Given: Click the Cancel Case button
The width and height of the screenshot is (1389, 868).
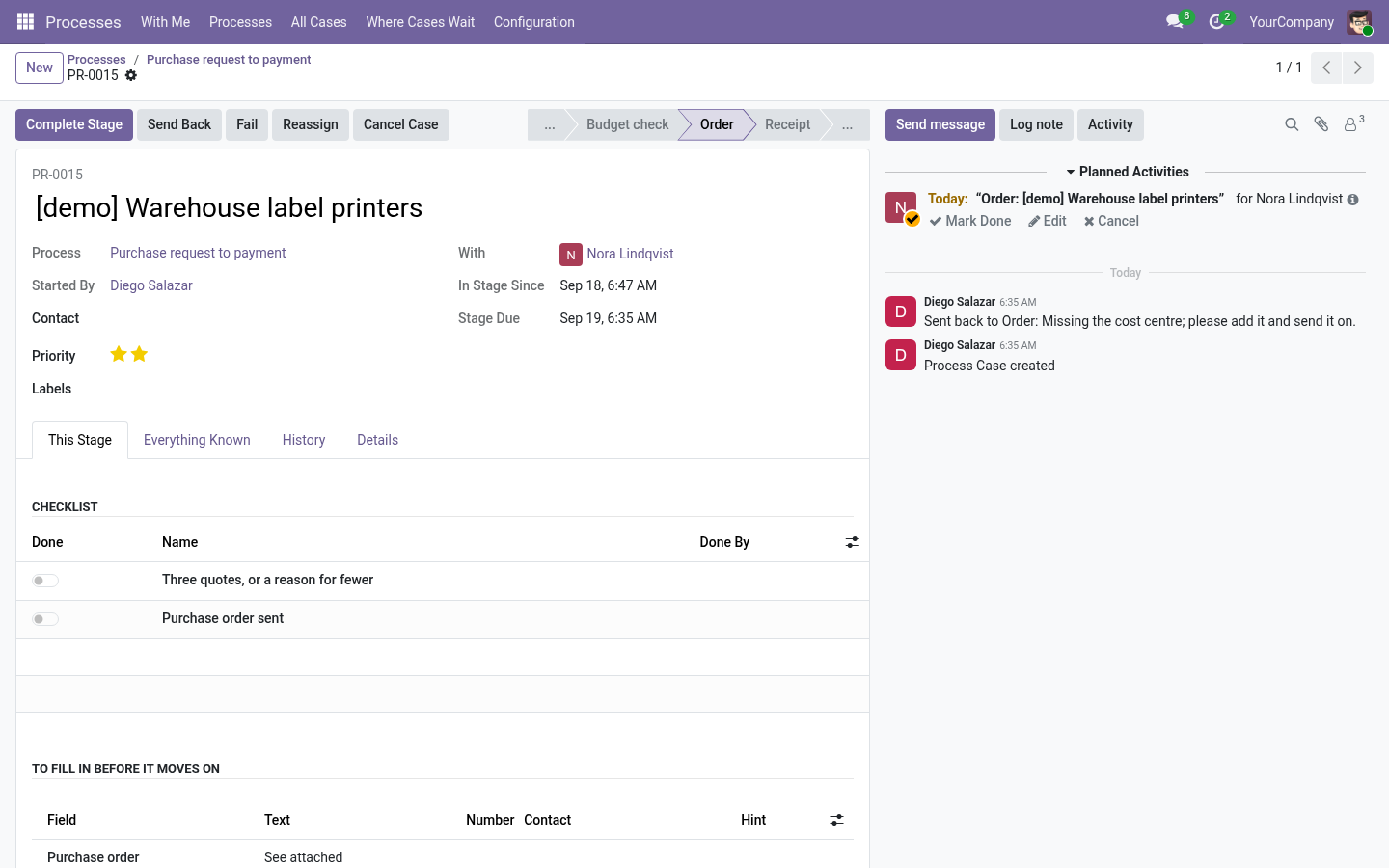Looking at the screenshot, I should click(x=401, y=124).
